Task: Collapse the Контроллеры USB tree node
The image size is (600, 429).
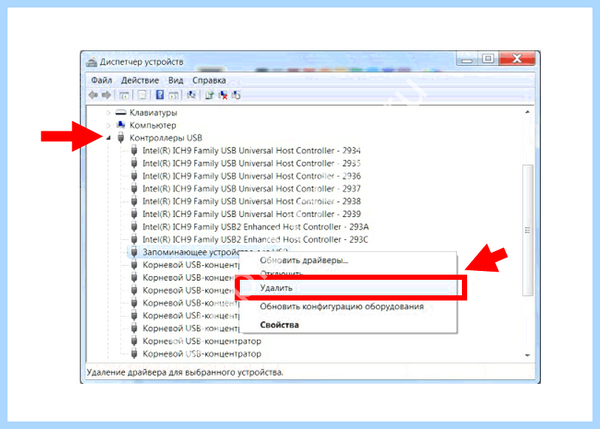Action: 109,138
